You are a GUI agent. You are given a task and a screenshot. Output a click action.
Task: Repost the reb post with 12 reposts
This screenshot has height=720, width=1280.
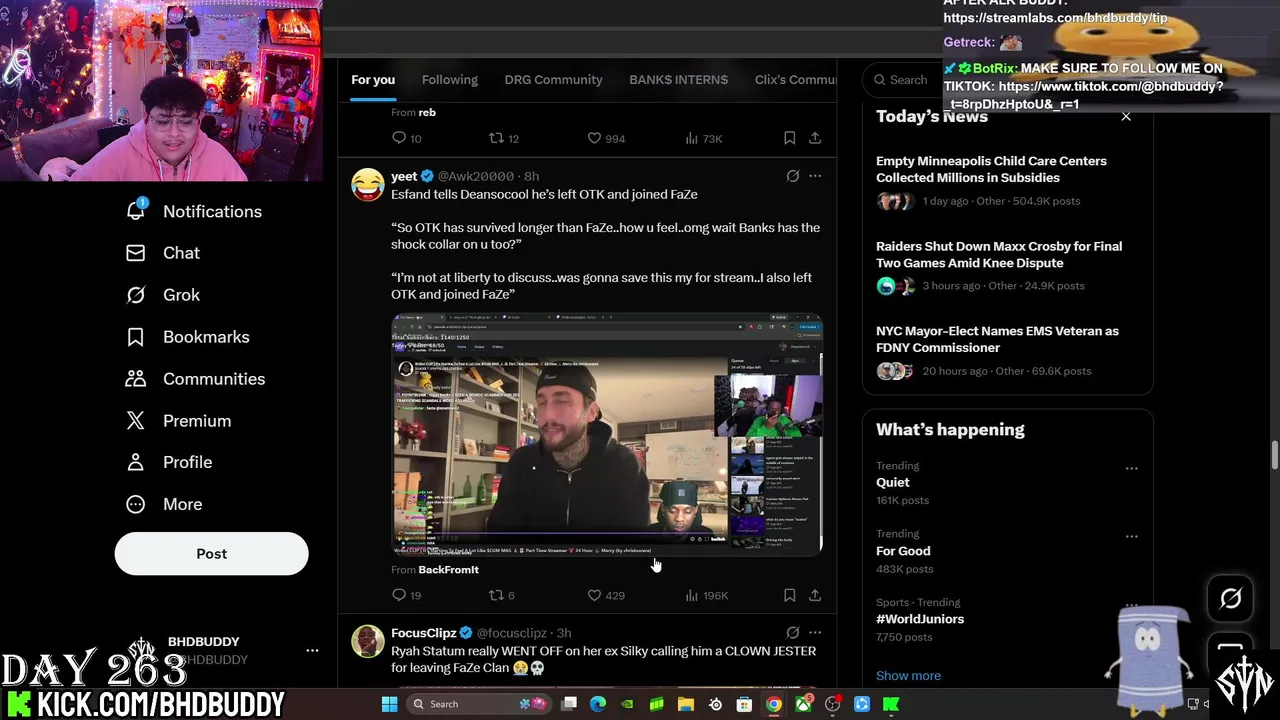(x=495, y=138)
